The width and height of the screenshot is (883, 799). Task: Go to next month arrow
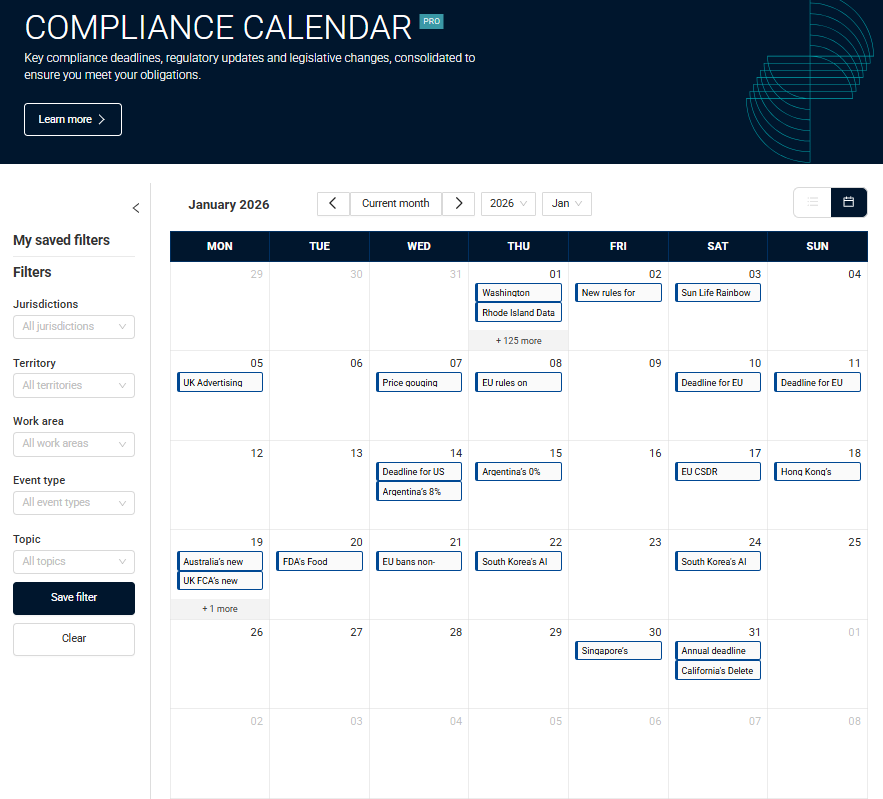[x=458, y=203]
